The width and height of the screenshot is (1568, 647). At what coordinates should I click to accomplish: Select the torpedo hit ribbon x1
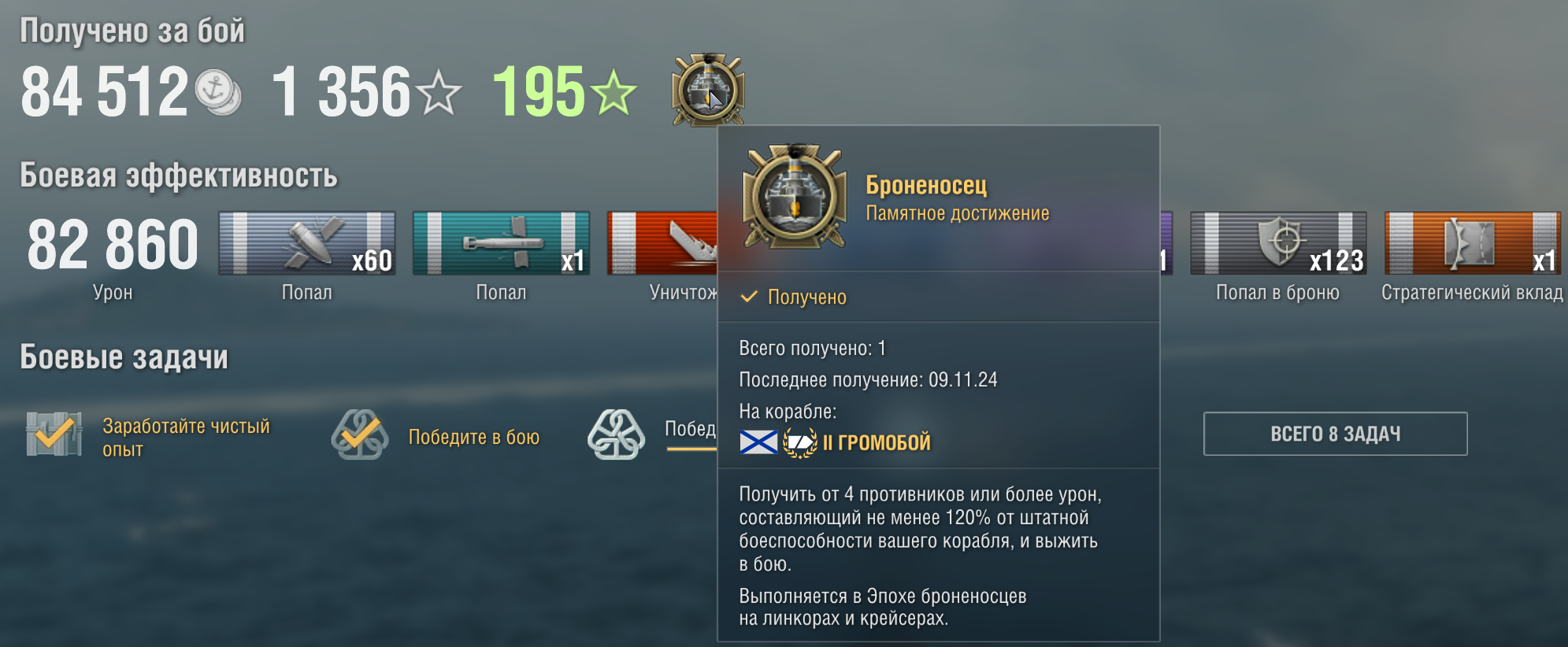(x=501, y=243)
